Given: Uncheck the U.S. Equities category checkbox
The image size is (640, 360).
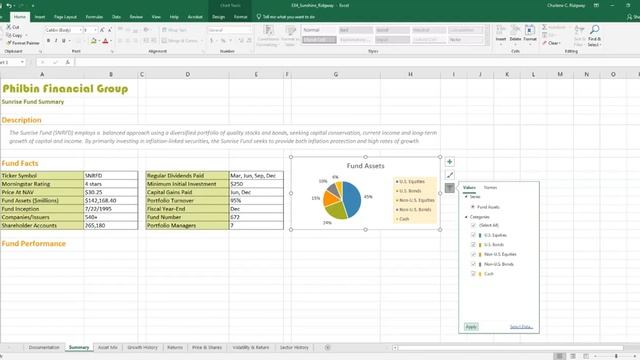Looking at the screenshot, I should [473, 235].
